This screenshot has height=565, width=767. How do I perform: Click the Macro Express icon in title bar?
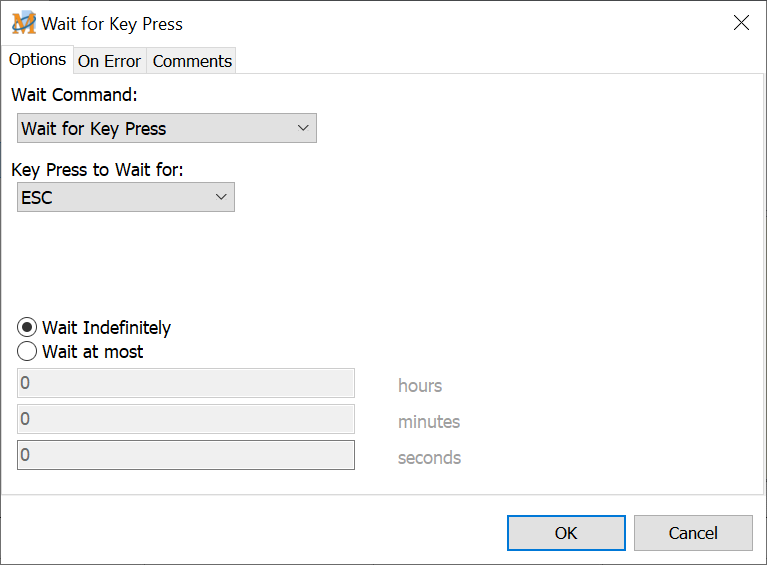pyautogui.click(x=23, y=23)
